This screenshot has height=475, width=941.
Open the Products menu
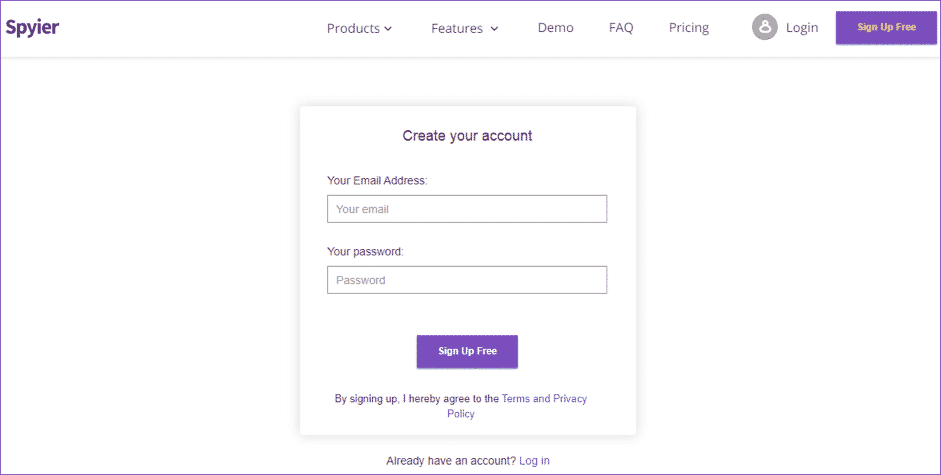coord(353,28)
